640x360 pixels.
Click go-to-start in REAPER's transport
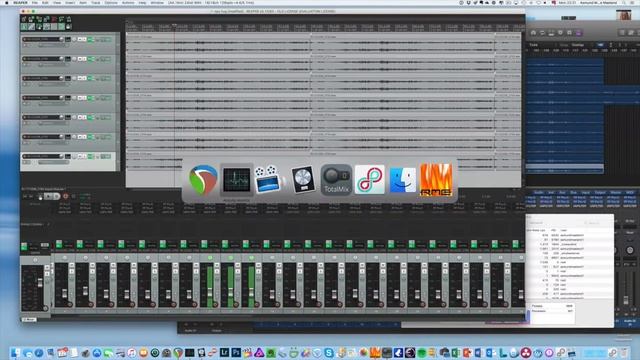(x=24, y=196)
